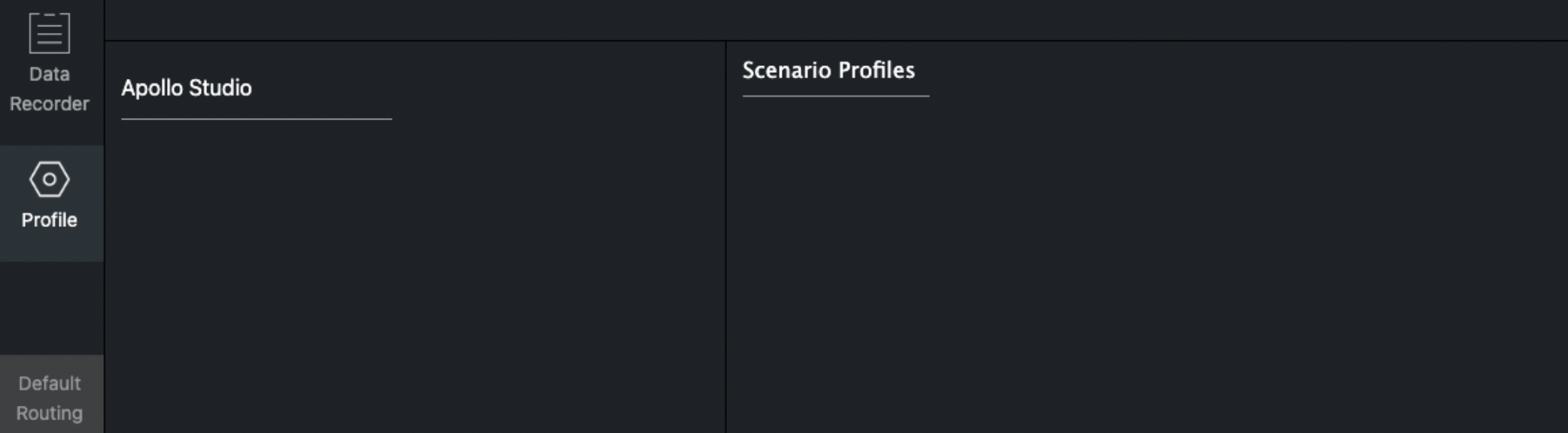Select the hexagon Profile icon

pos(50,180)
